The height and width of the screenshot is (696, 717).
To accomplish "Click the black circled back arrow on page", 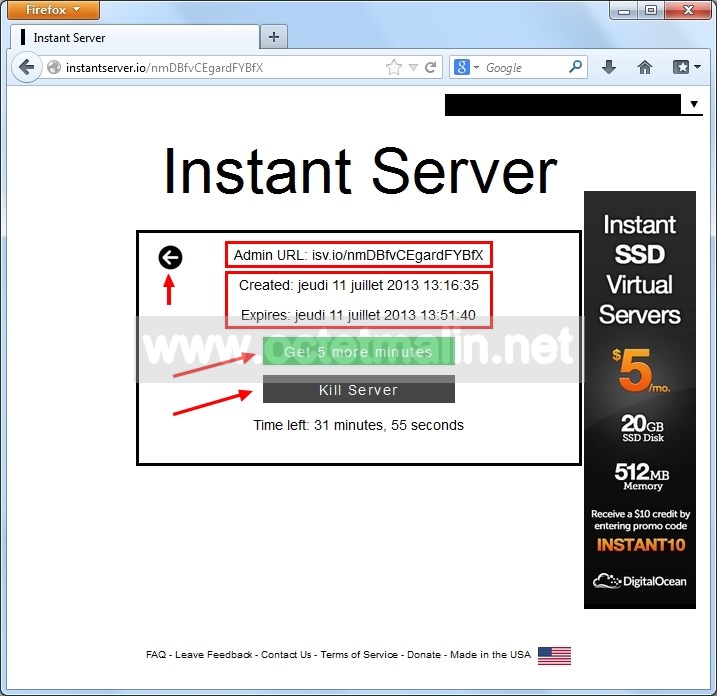I will point(170,257).
